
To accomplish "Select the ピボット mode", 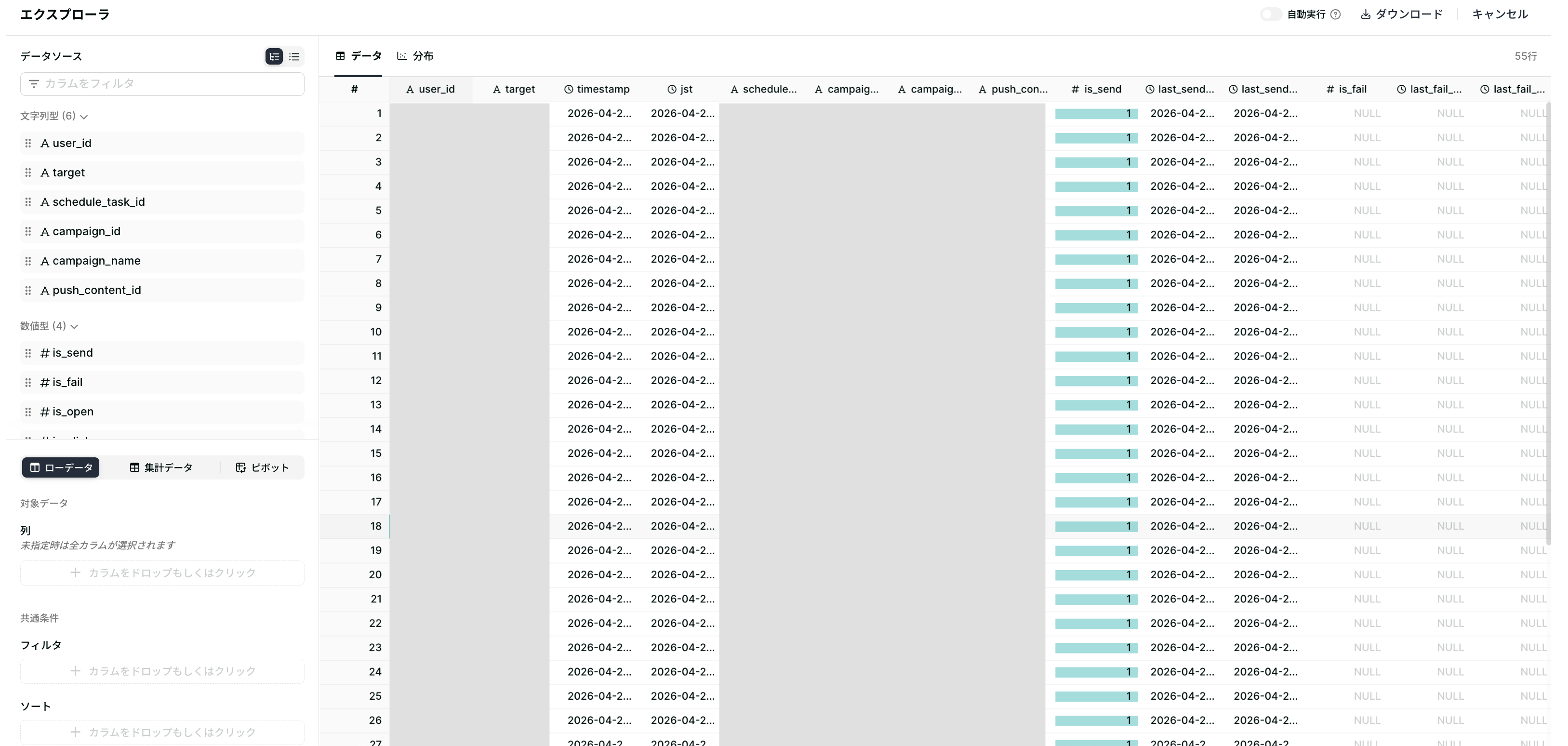I will point(262,468).
